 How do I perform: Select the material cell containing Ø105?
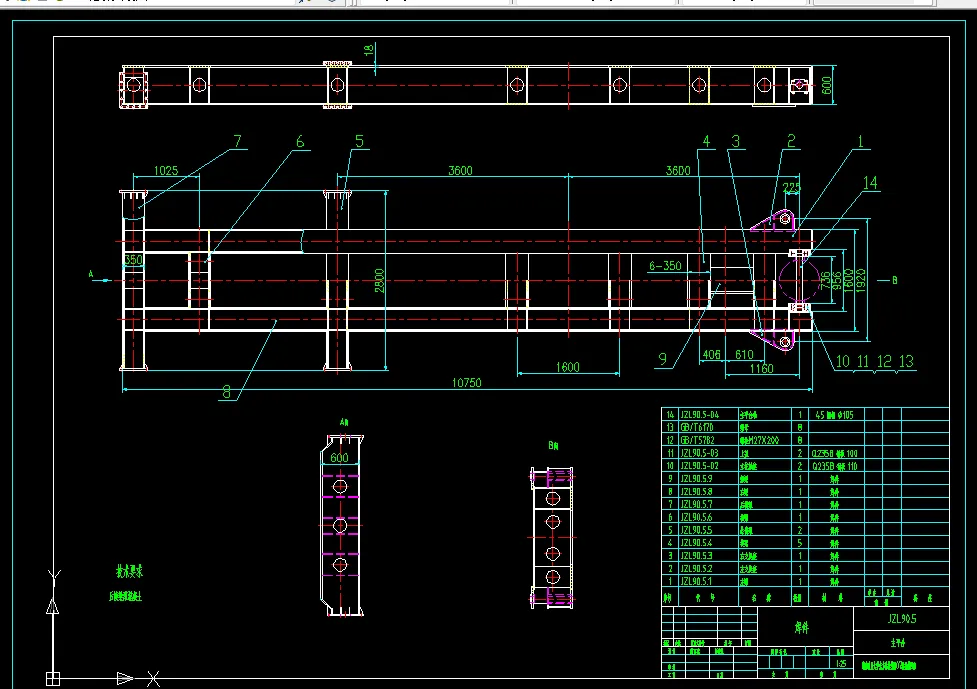[x=834, y=415]
